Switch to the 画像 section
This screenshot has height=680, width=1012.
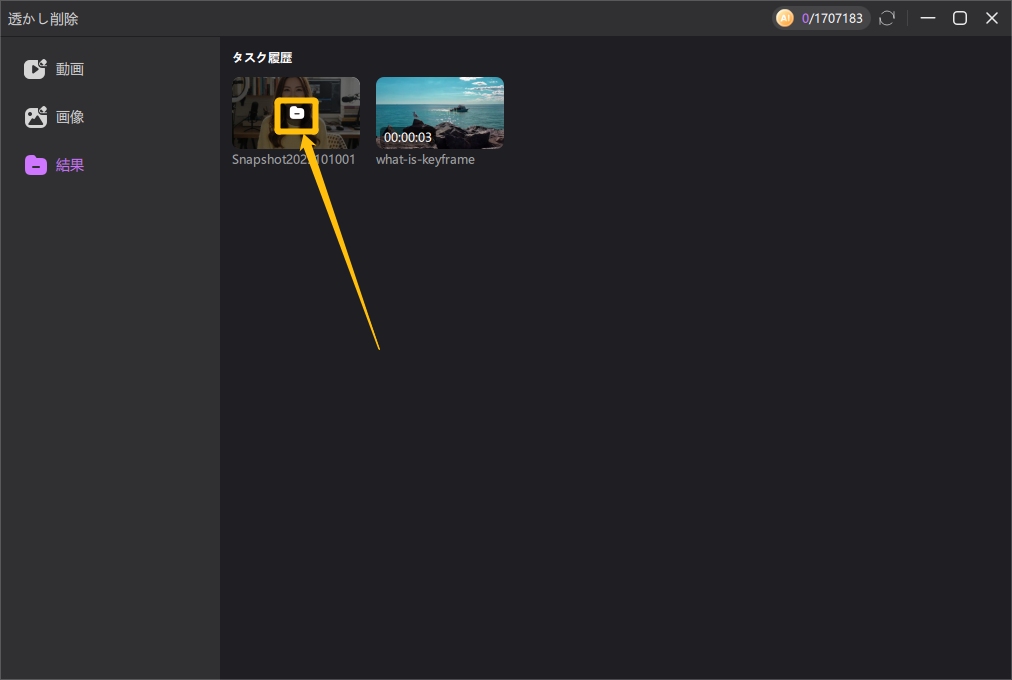click(70, 117)
